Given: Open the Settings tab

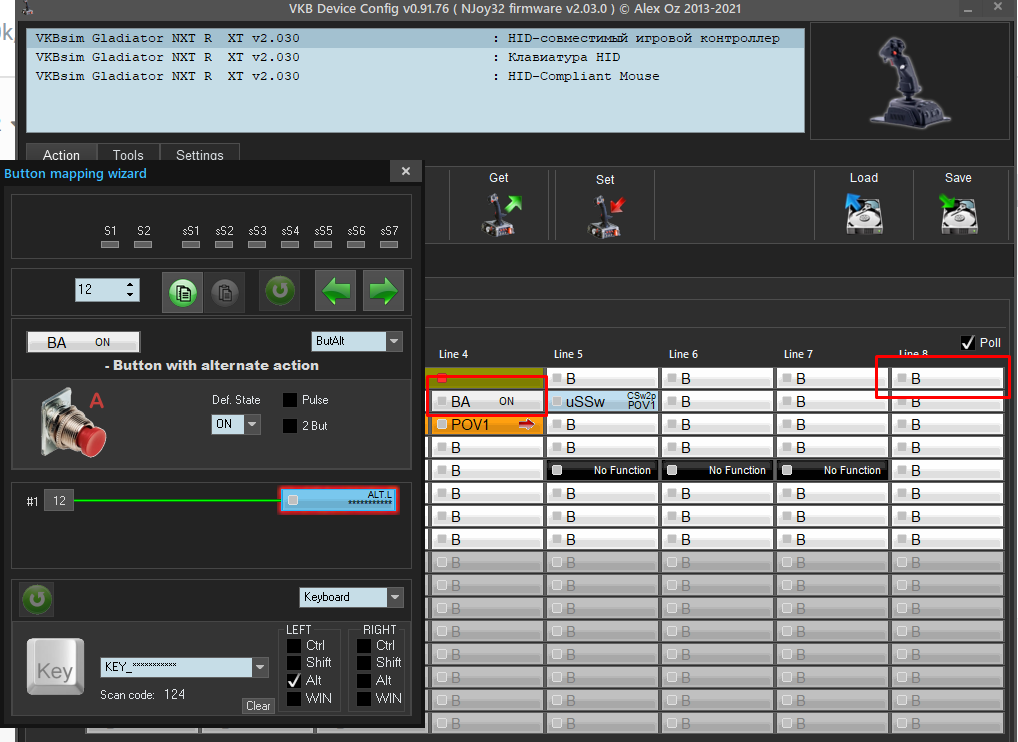Looking at the screenshot, I should (199, 155).
